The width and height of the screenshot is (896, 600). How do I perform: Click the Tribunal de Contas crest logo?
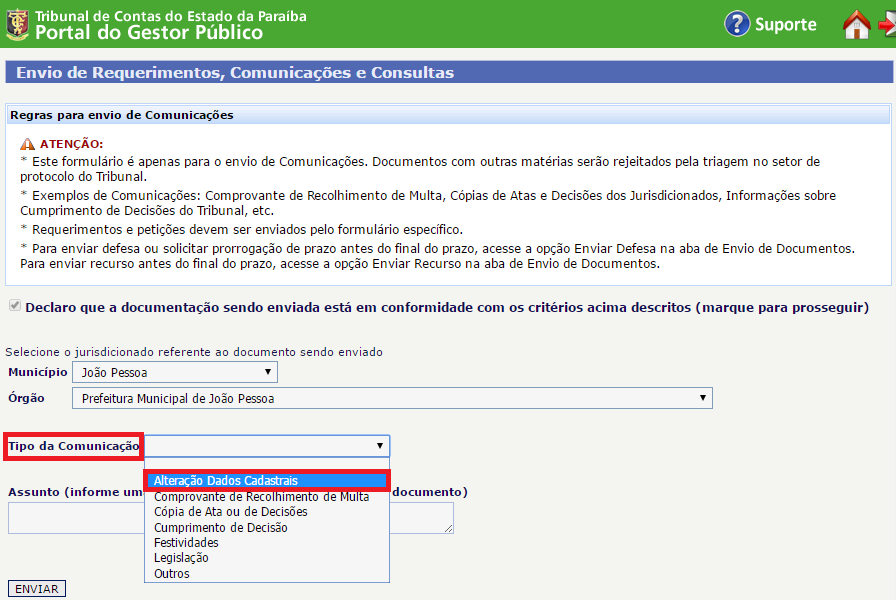coord(17,24)
